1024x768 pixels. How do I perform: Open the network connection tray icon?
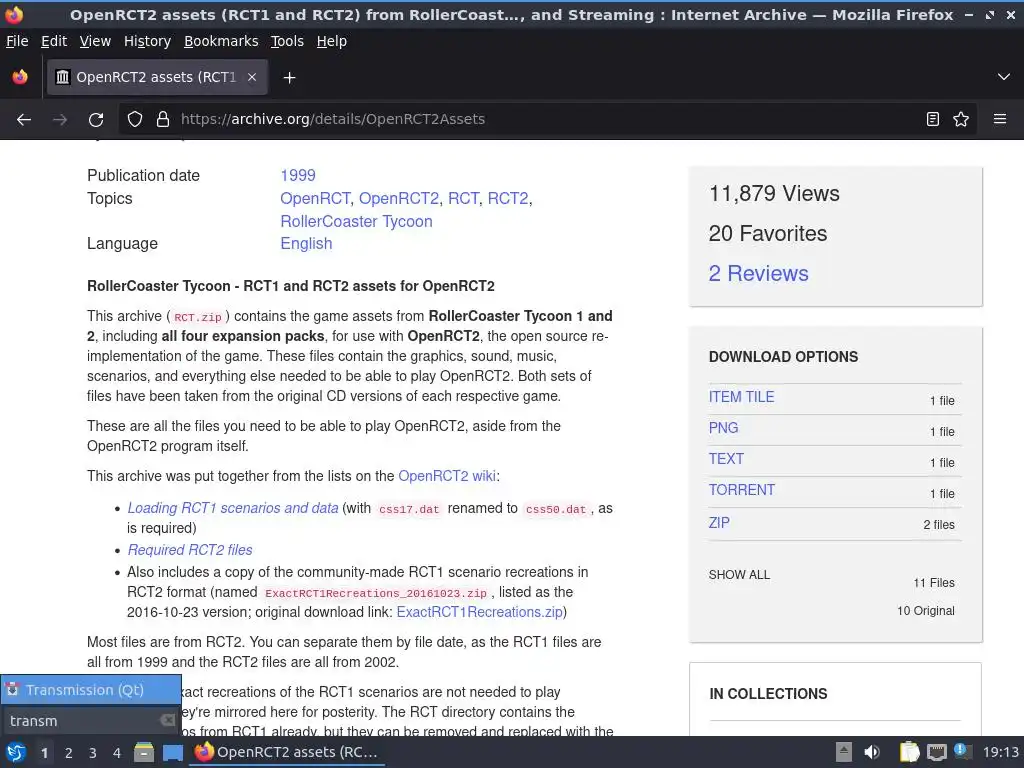click(x=936, y=752)
